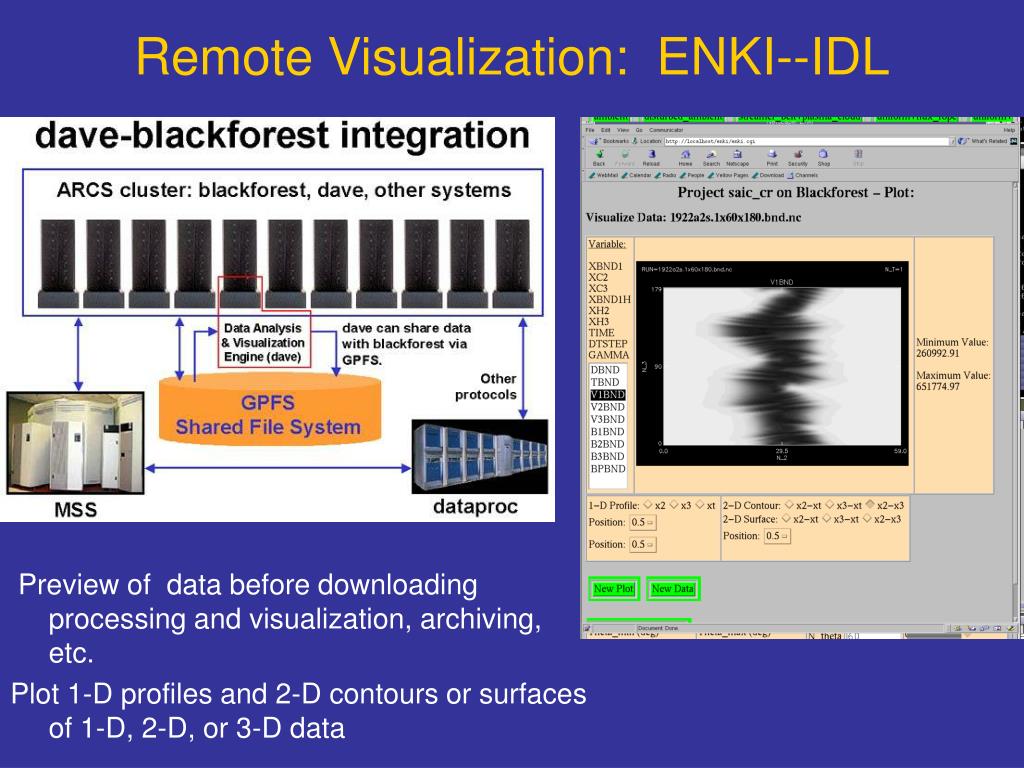Open the Search toolbar icon

coord(711,155)
